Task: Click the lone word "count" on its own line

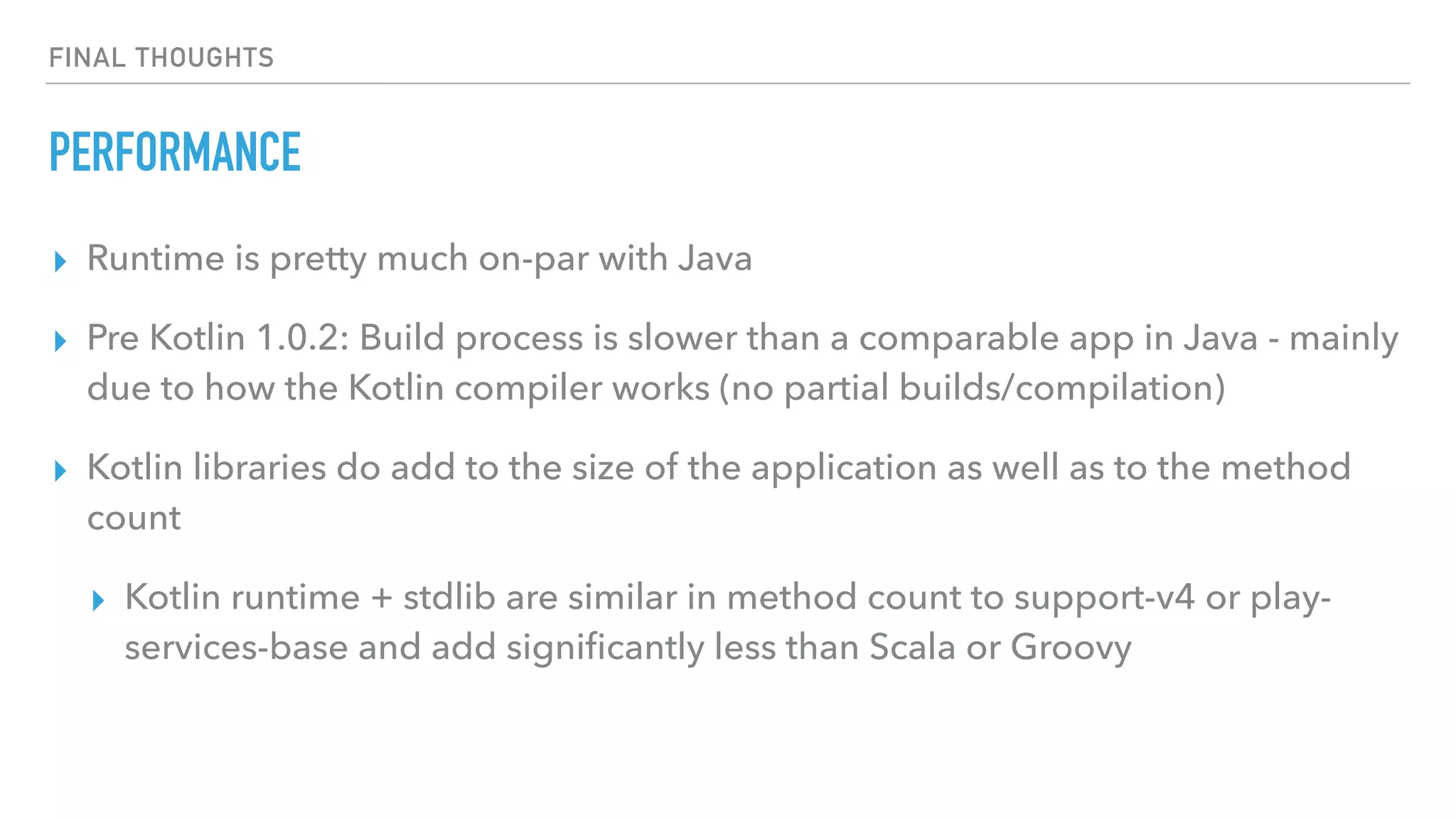Action: pyautogui.click(x=134, y=518)
